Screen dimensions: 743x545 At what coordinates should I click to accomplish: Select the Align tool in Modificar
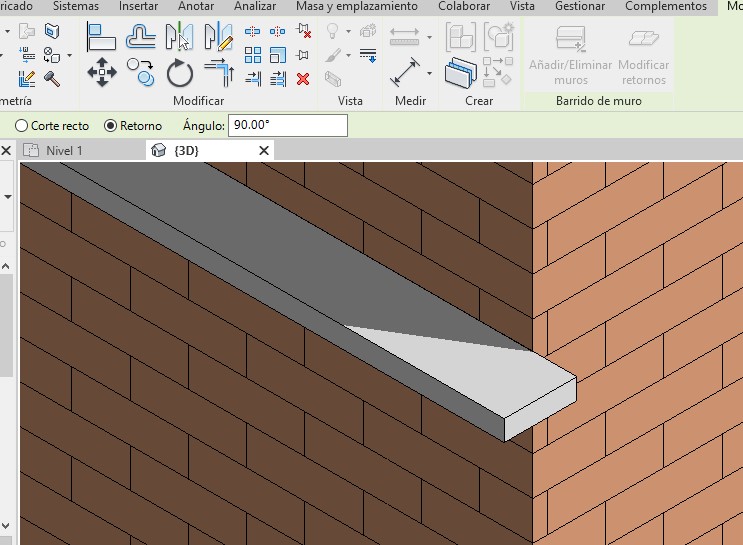(x=101, y=37)
